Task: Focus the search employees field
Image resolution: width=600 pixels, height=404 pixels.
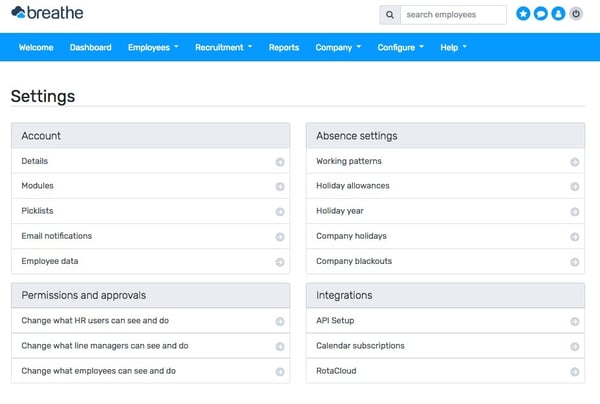Action: click(x=453, y=15)
